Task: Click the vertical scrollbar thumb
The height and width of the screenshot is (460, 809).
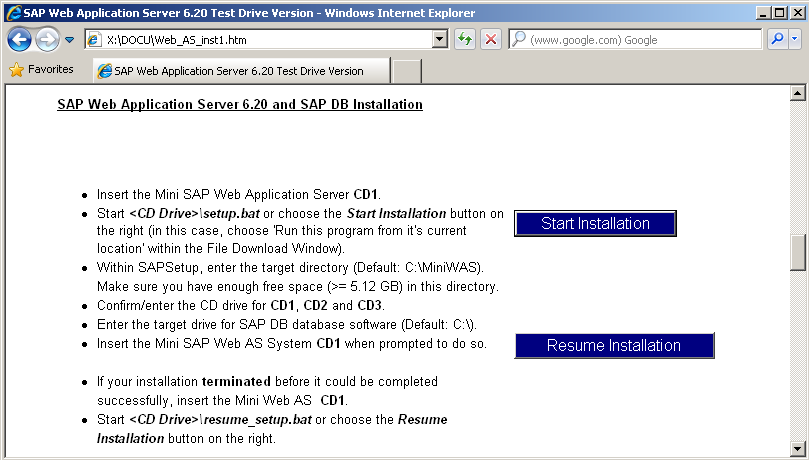Action: pos(798,253)
